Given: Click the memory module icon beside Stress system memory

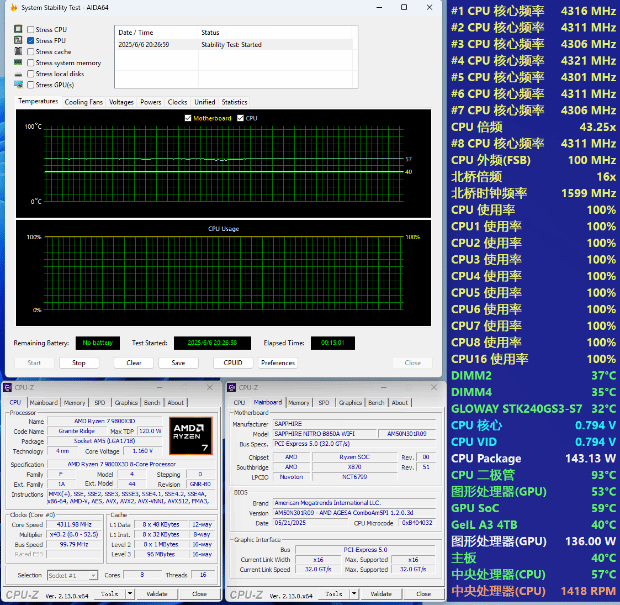Looking at the screenshot, I should 18,62.
